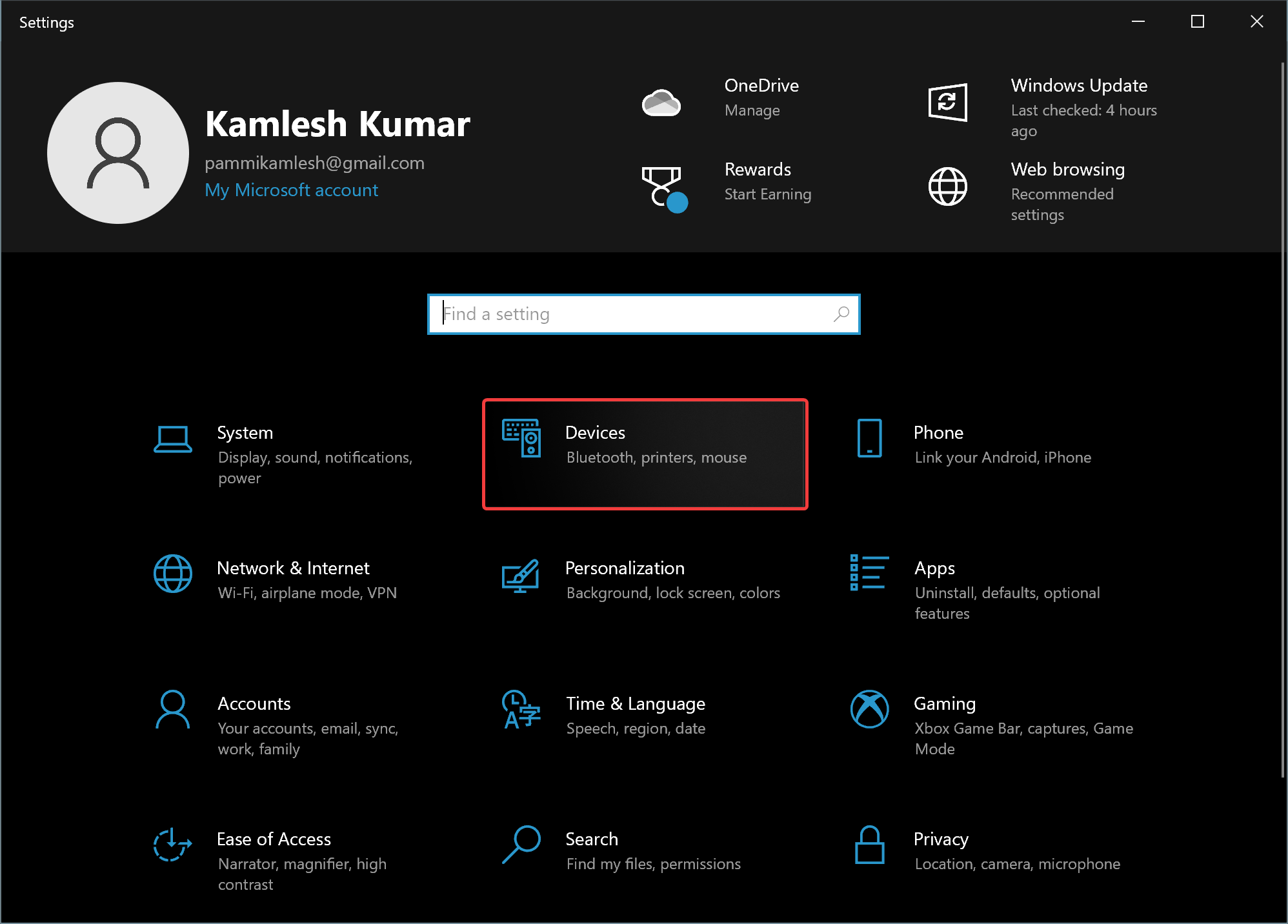Click the Phone icon
This screenshot has height=924, width=1288.
pos(869,438)
